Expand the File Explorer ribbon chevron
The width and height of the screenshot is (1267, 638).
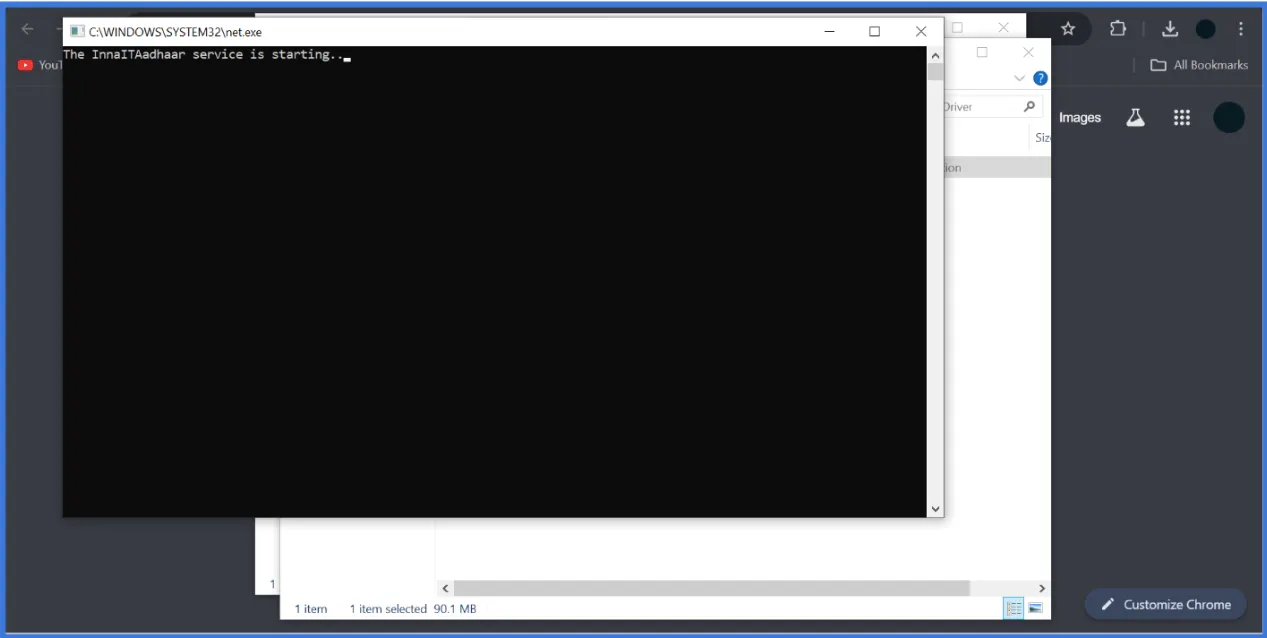(1020, 78)
